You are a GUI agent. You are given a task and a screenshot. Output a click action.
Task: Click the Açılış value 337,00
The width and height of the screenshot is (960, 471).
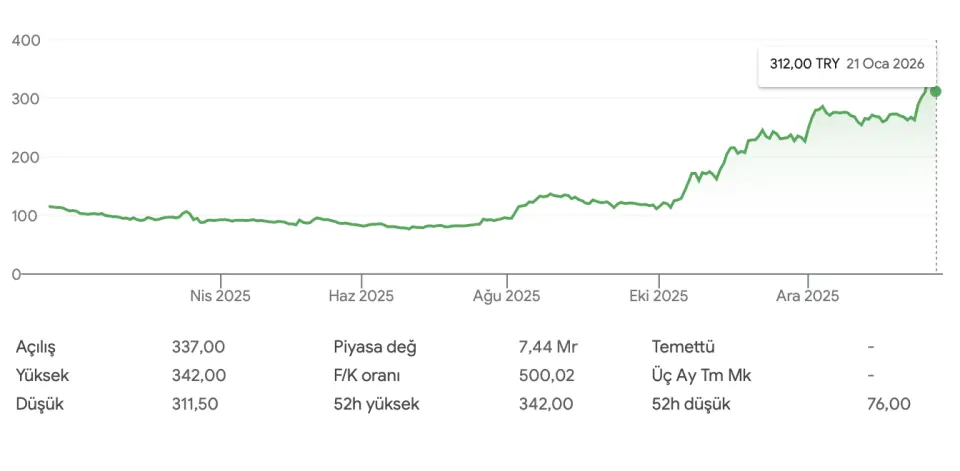198,347
